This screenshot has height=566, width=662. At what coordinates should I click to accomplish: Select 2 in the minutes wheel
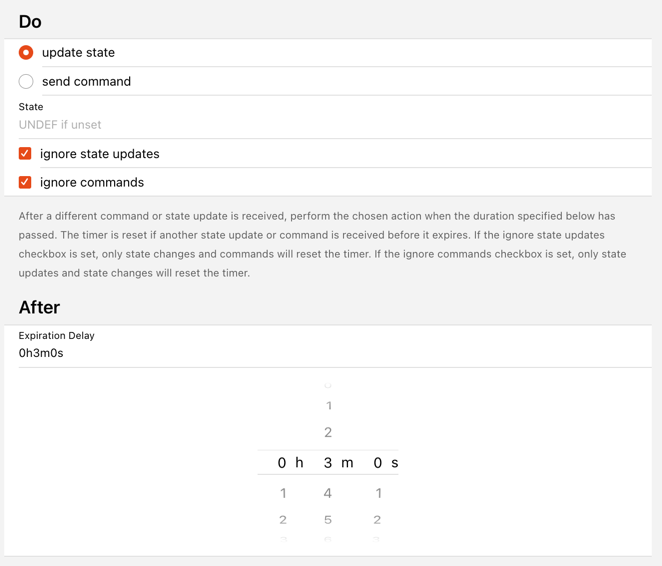tap(328, 433)
